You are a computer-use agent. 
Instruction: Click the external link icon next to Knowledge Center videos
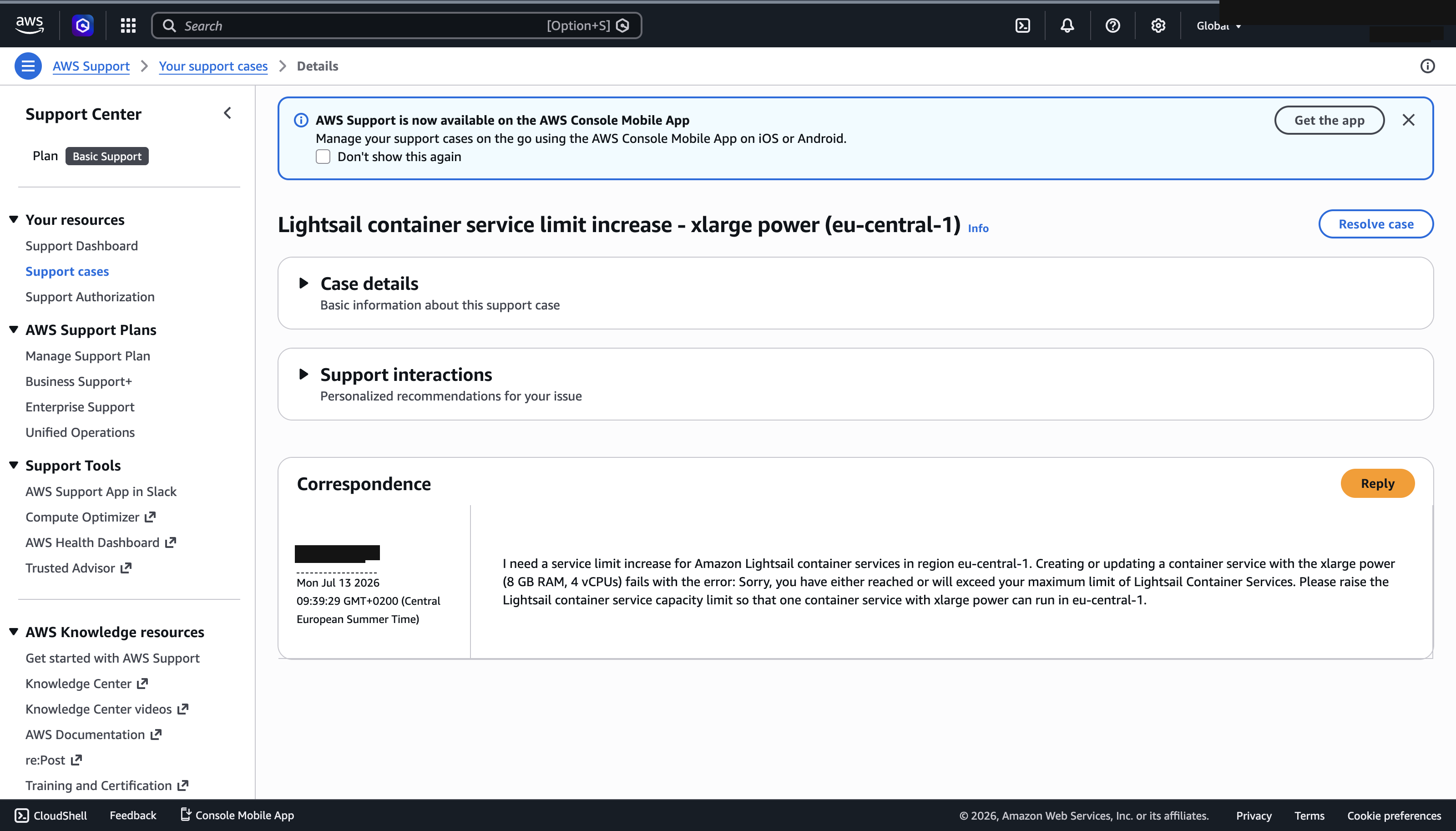click(183, 709)
